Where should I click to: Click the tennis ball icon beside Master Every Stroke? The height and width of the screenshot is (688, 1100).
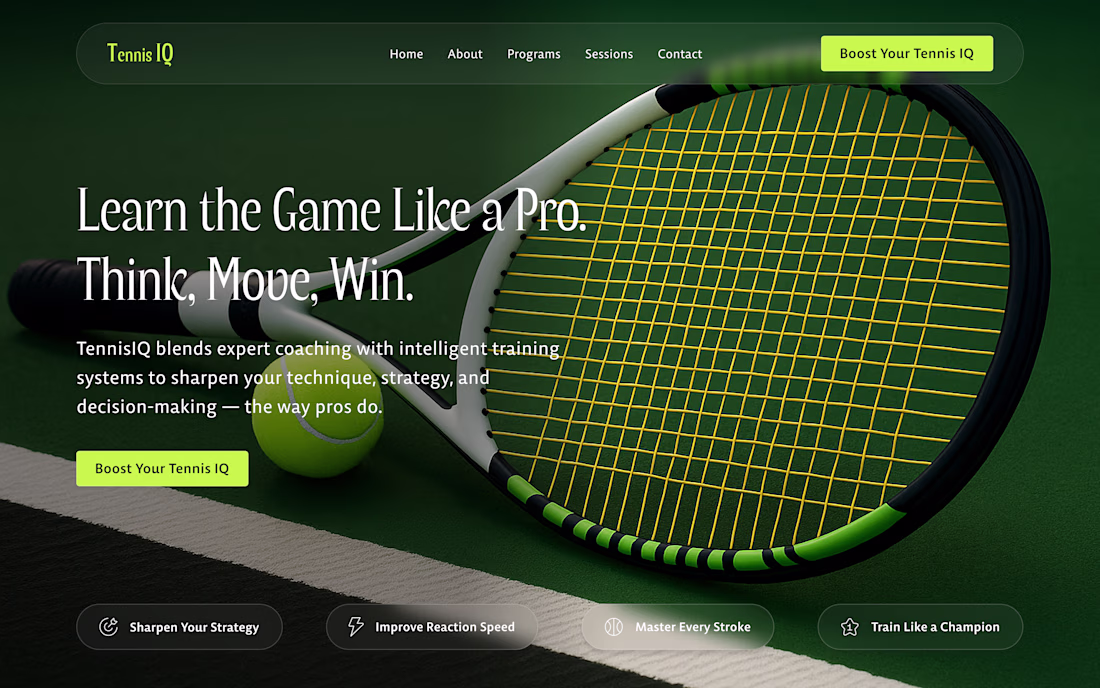(x=614, y=627)
